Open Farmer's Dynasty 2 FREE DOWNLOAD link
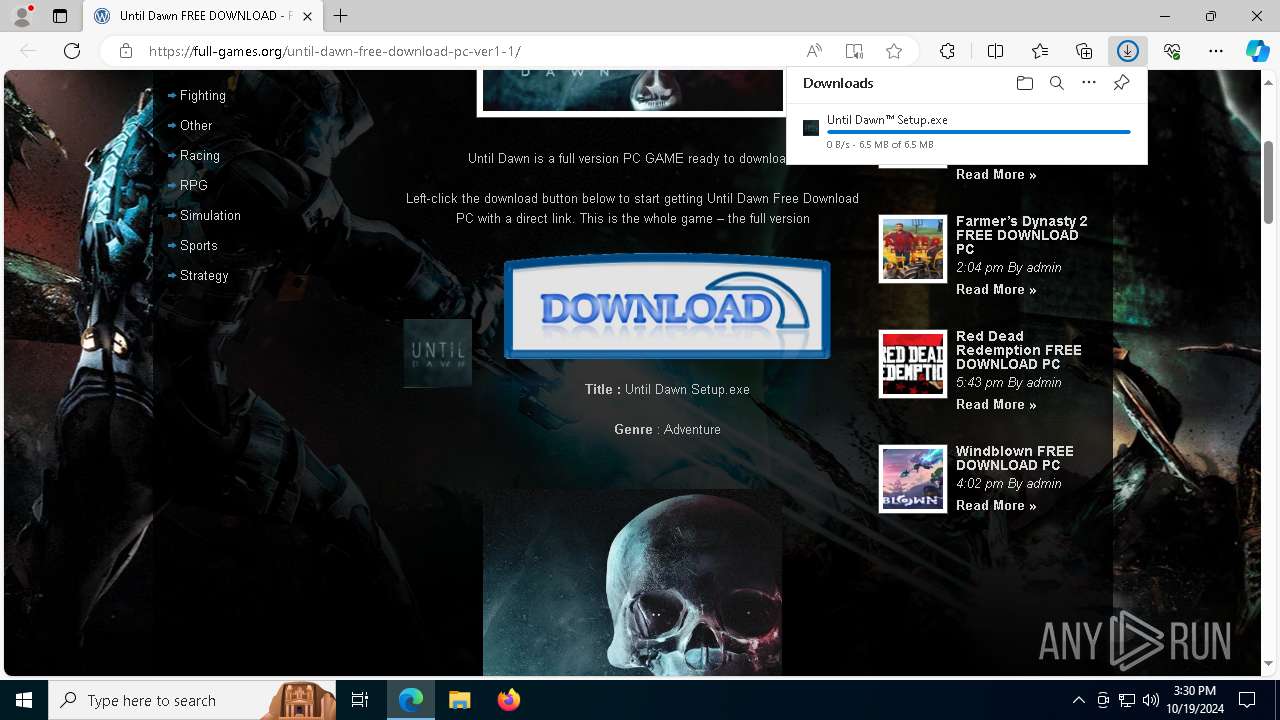1280x720 pixels. pos(1021,235)
